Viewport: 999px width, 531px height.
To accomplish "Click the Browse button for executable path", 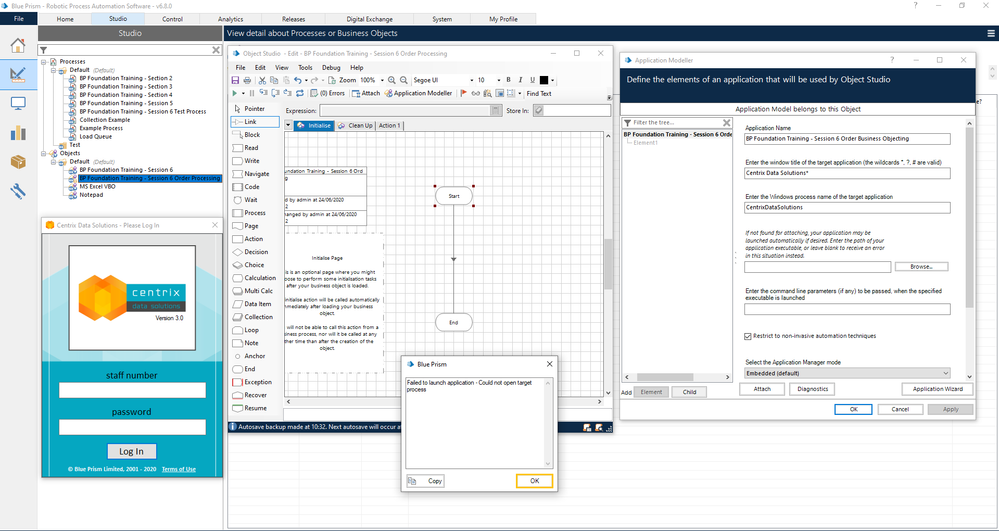I will pos(921,266).
